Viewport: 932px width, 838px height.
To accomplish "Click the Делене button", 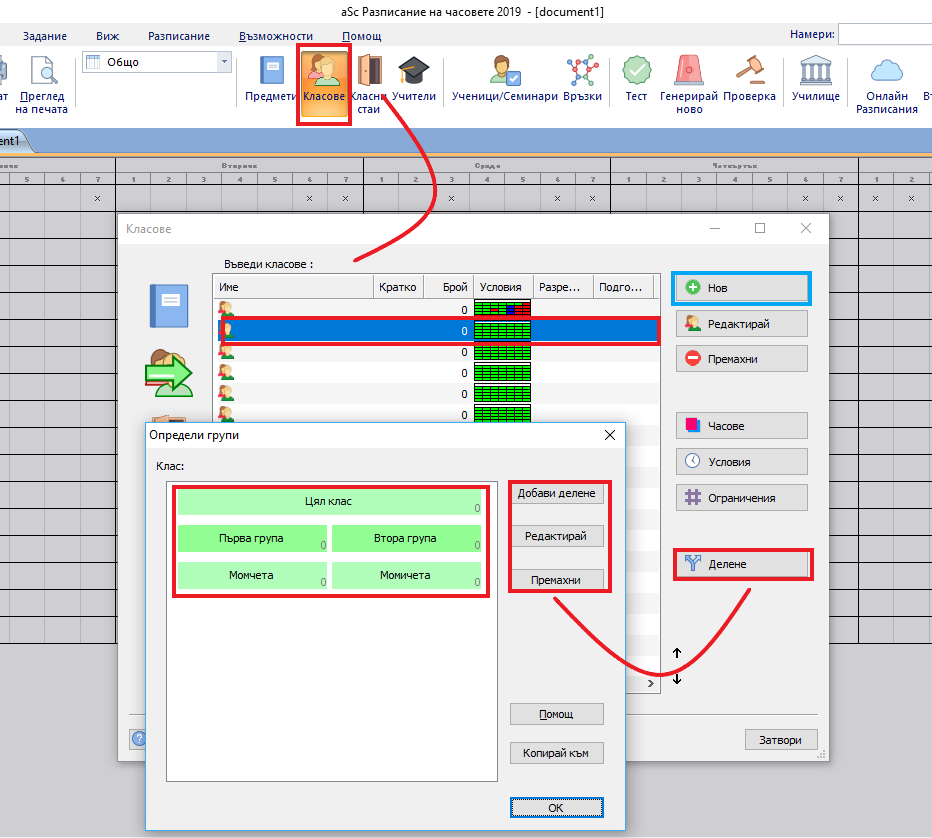I will point(741,564).
